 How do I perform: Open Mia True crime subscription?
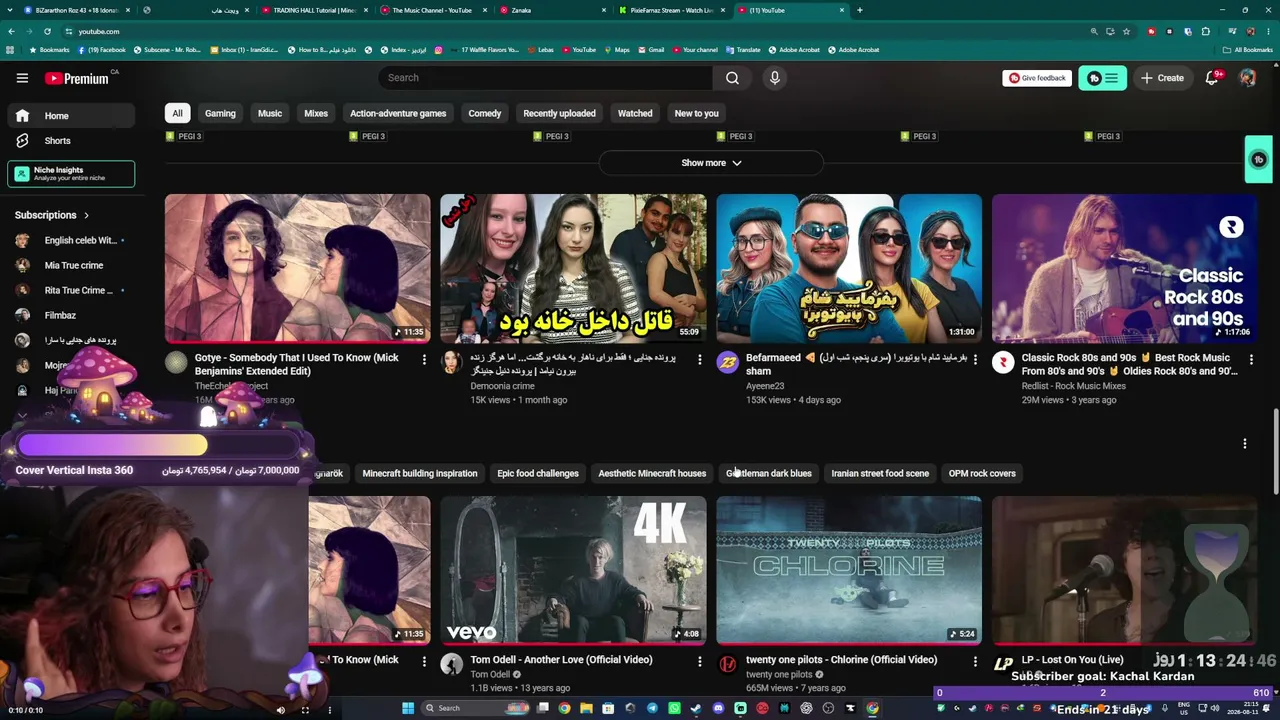(x=70, y=265)
